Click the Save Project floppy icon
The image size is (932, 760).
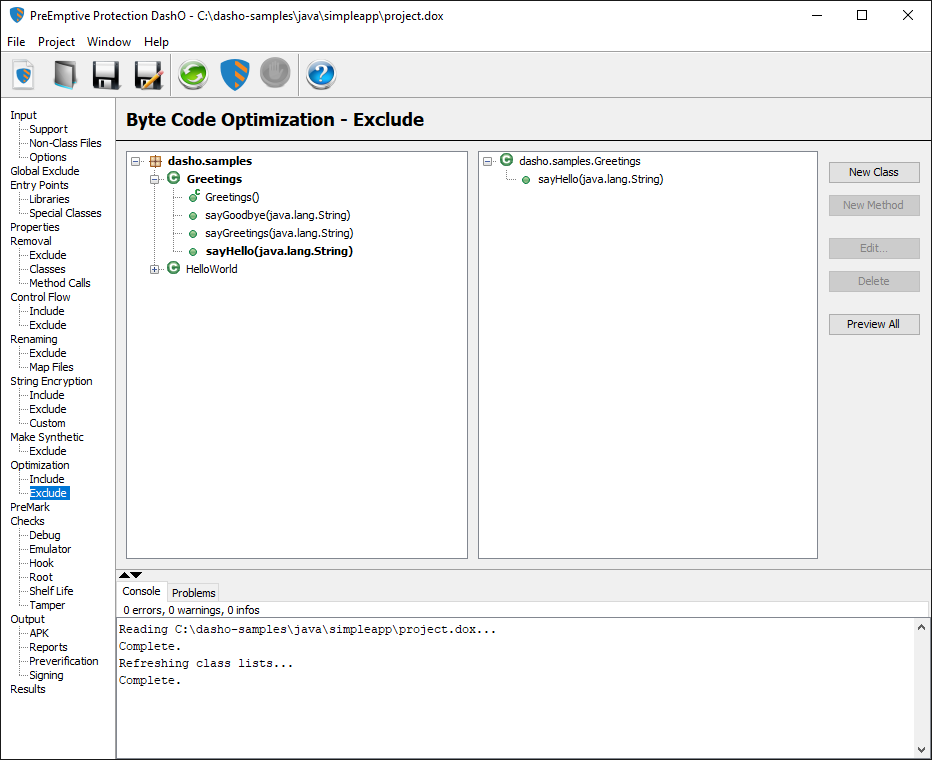[x=106, y=75]
